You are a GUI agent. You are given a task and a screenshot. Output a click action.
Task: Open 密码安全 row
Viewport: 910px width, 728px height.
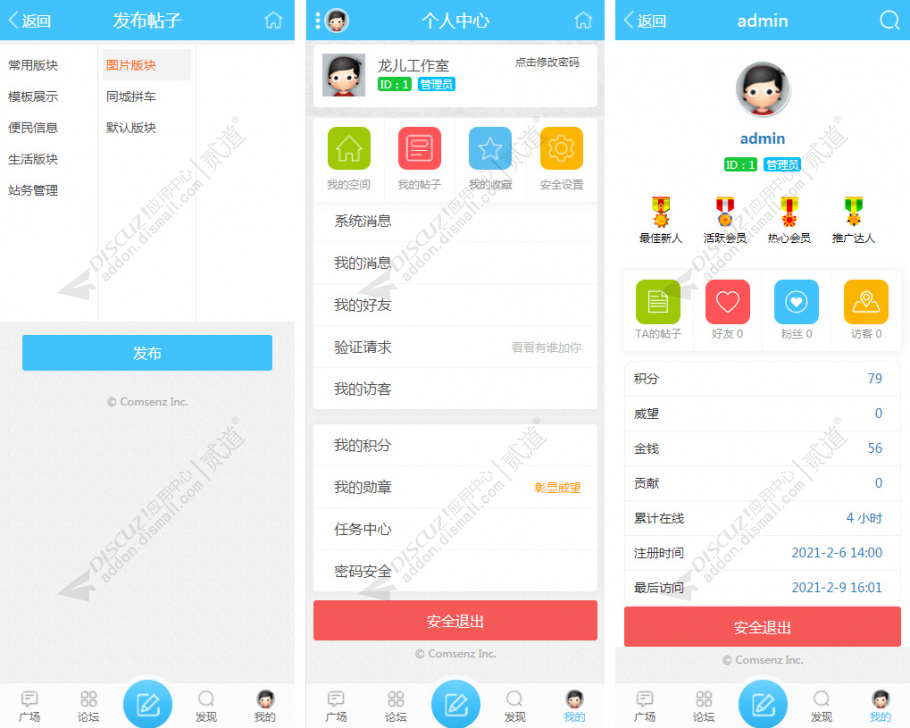tap(456, 571)
